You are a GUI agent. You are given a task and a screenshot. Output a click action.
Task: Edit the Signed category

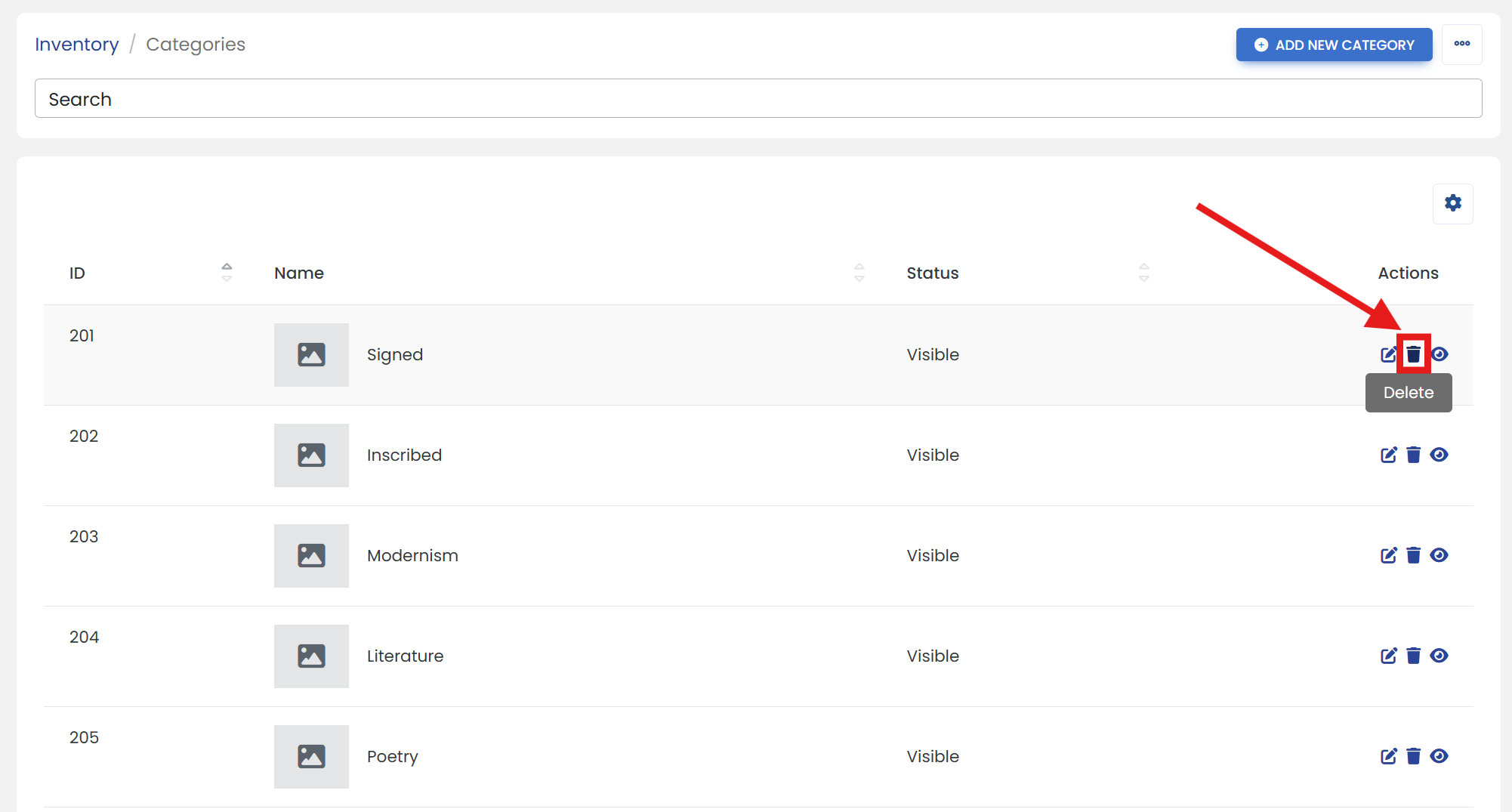pos(1388,354)
